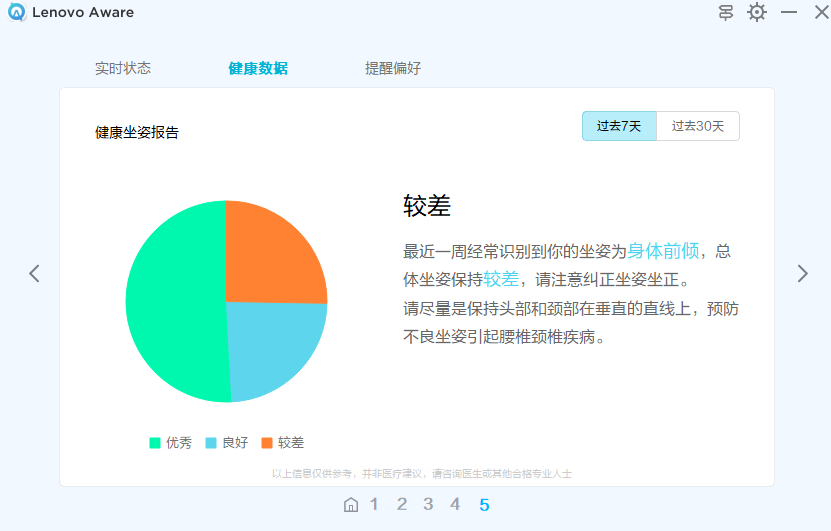Go to next report with right arrow
This screenshot has height=531, width=831.
tap(802, 273)
